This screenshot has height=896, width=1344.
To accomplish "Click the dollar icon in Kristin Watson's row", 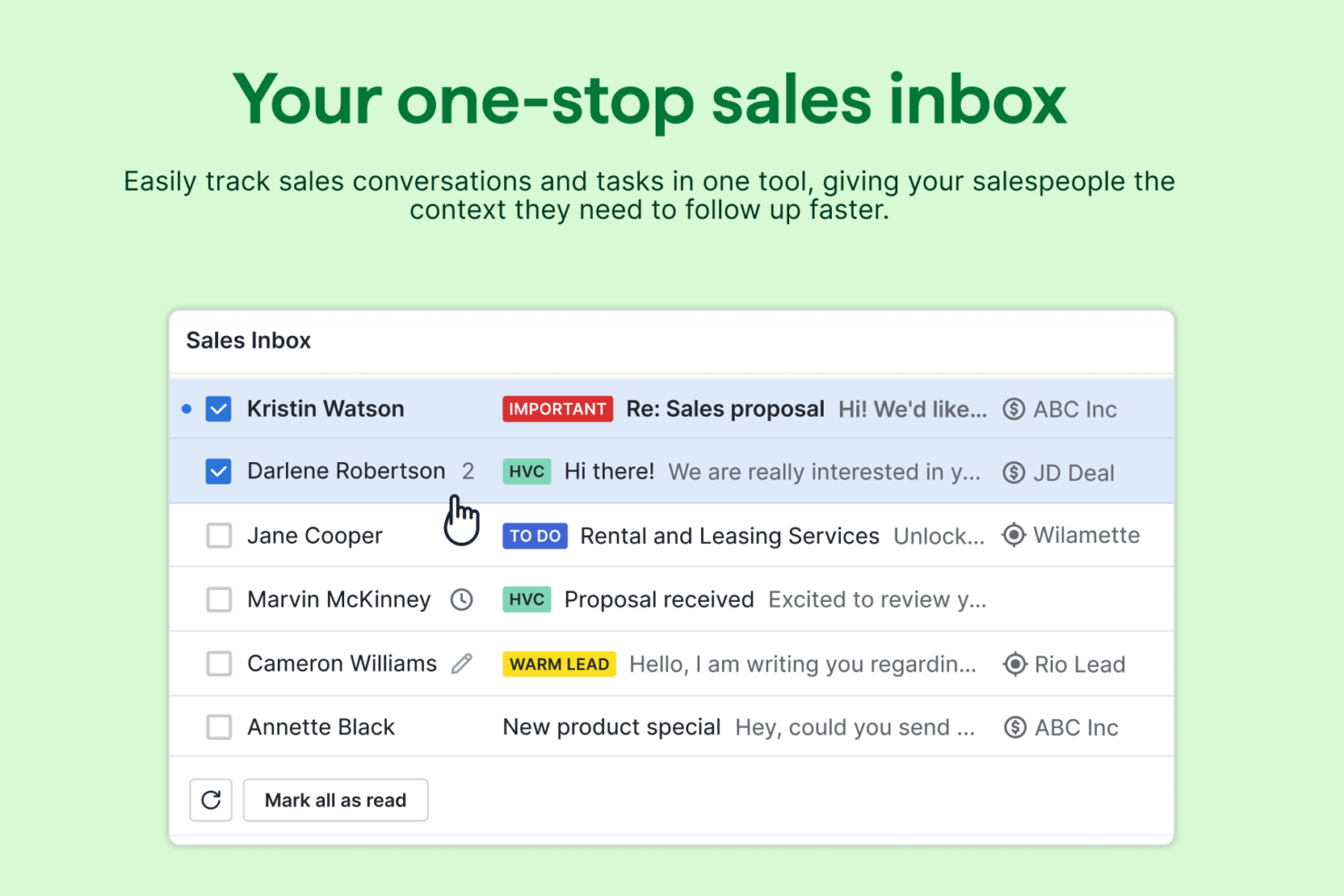I will pyautogui.click(x=1013, y=409).
